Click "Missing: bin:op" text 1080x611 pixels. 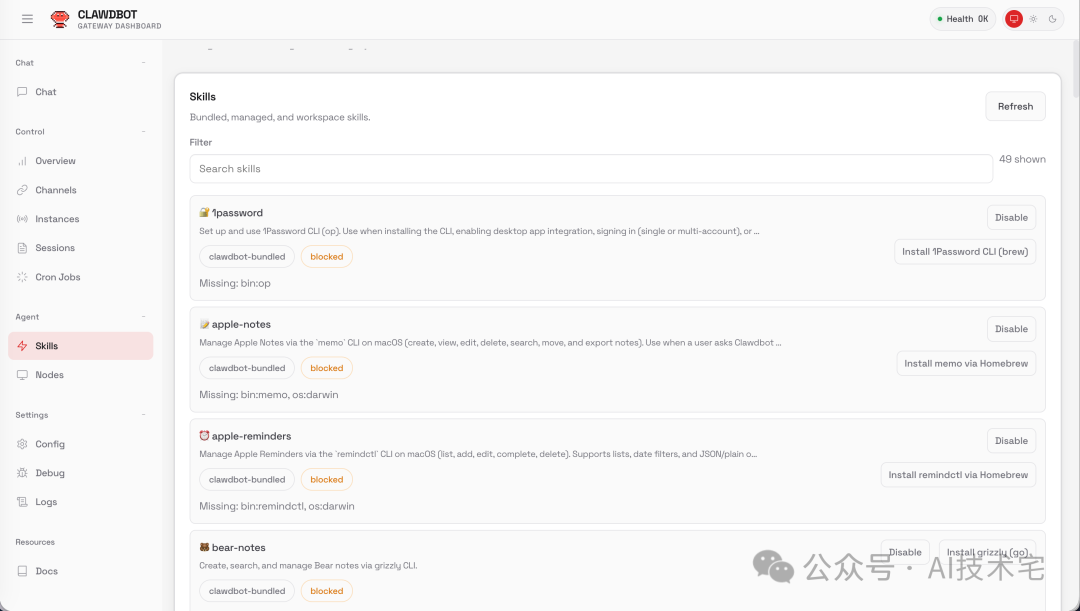click(235, 283)
